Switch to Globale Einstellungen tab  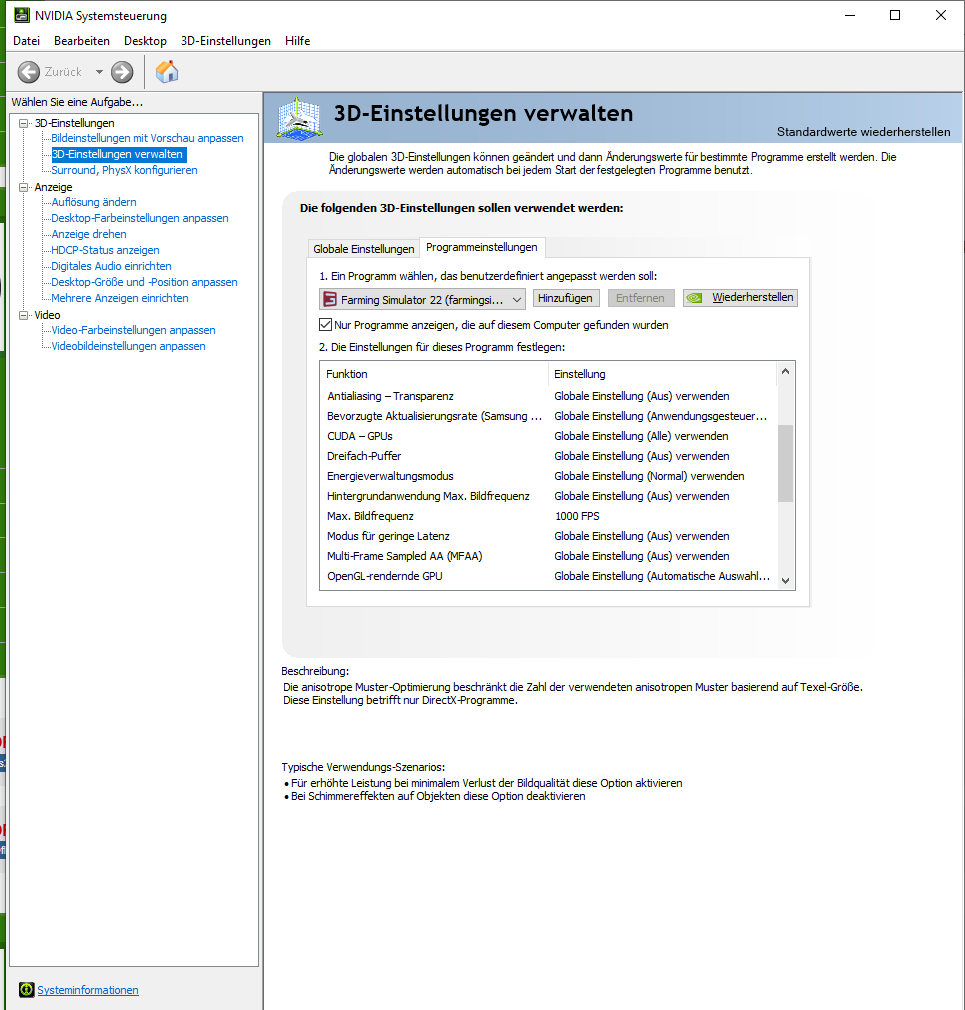coord(363,249)
